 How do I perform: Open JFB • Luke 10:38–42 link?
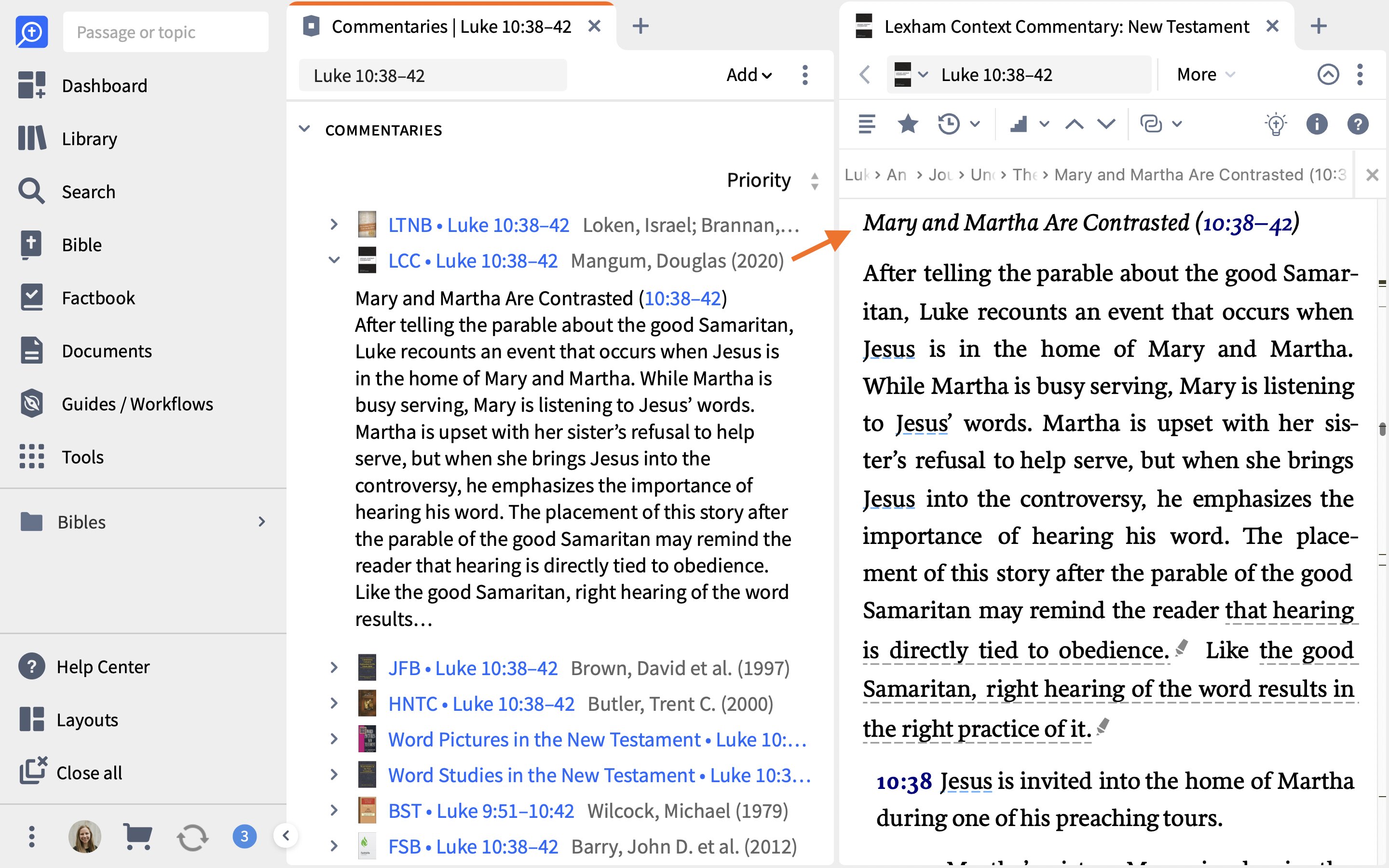click(x=473, y=668)
